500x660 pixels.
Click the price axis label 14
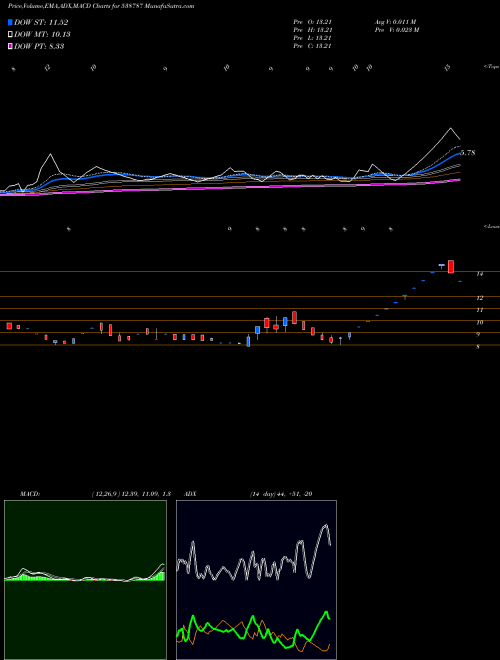coord(479,274)
